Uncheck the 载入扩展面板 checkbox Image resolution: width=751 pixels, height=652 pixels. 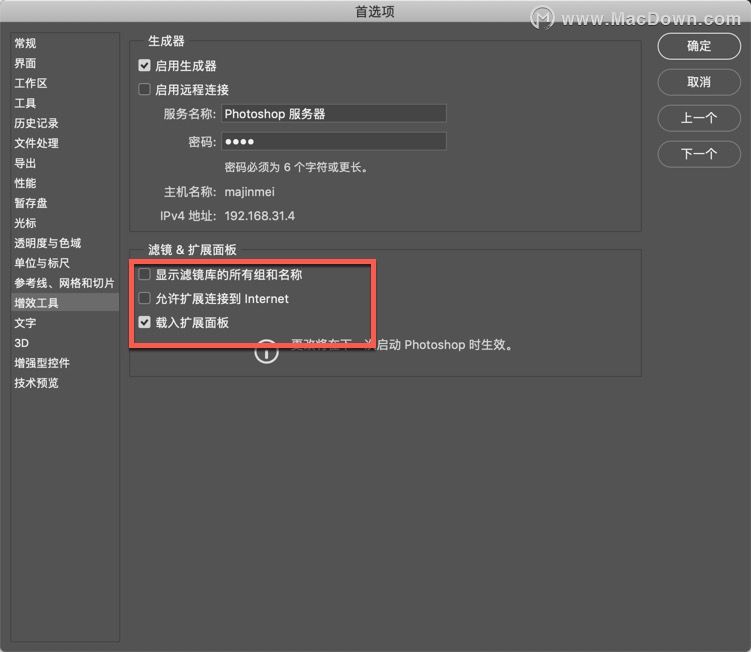[x=144, y=322]
